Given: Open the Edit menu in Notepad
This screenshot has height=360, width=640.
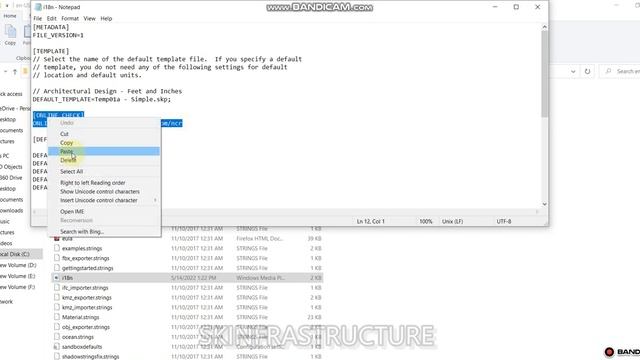Looking at the screenshot, I should click(51, 18).
